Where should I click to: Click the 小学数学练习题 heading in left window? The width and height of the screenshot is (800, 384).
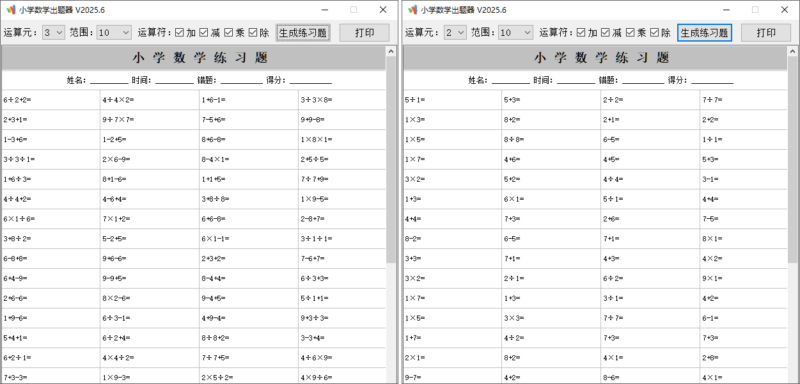click(201, 58)
